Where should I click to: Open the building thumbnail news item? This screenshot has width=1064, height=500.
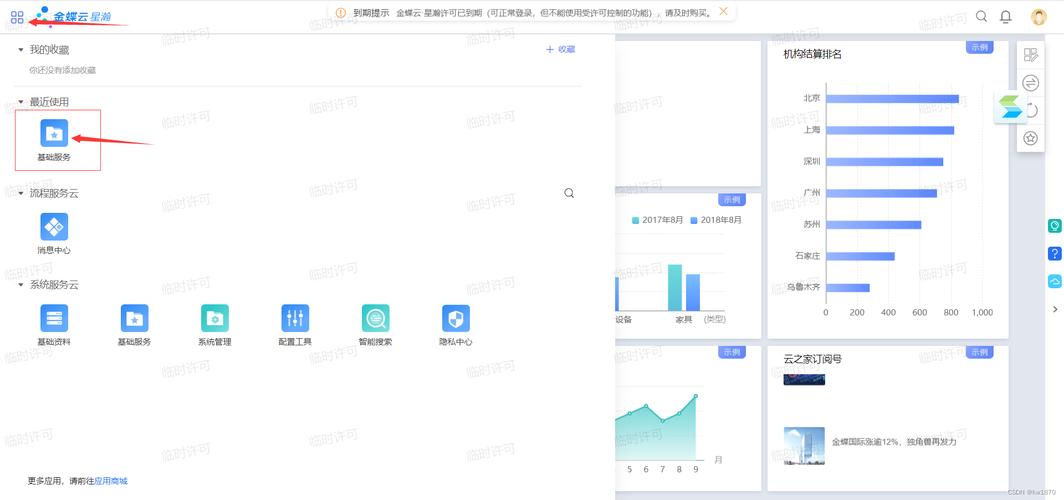pos(804,446)
